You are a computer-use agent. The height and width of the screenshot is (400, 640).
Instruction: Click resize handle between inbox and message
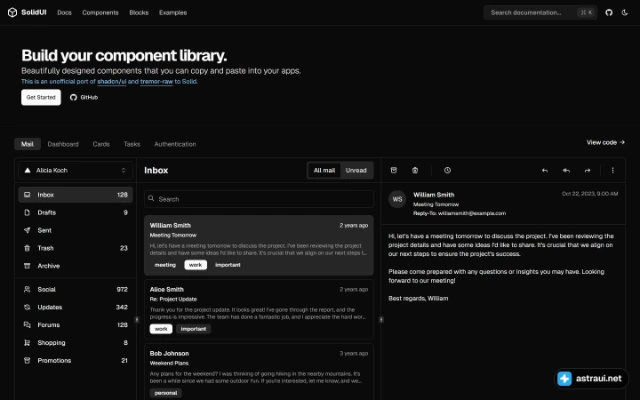(381, 320)
